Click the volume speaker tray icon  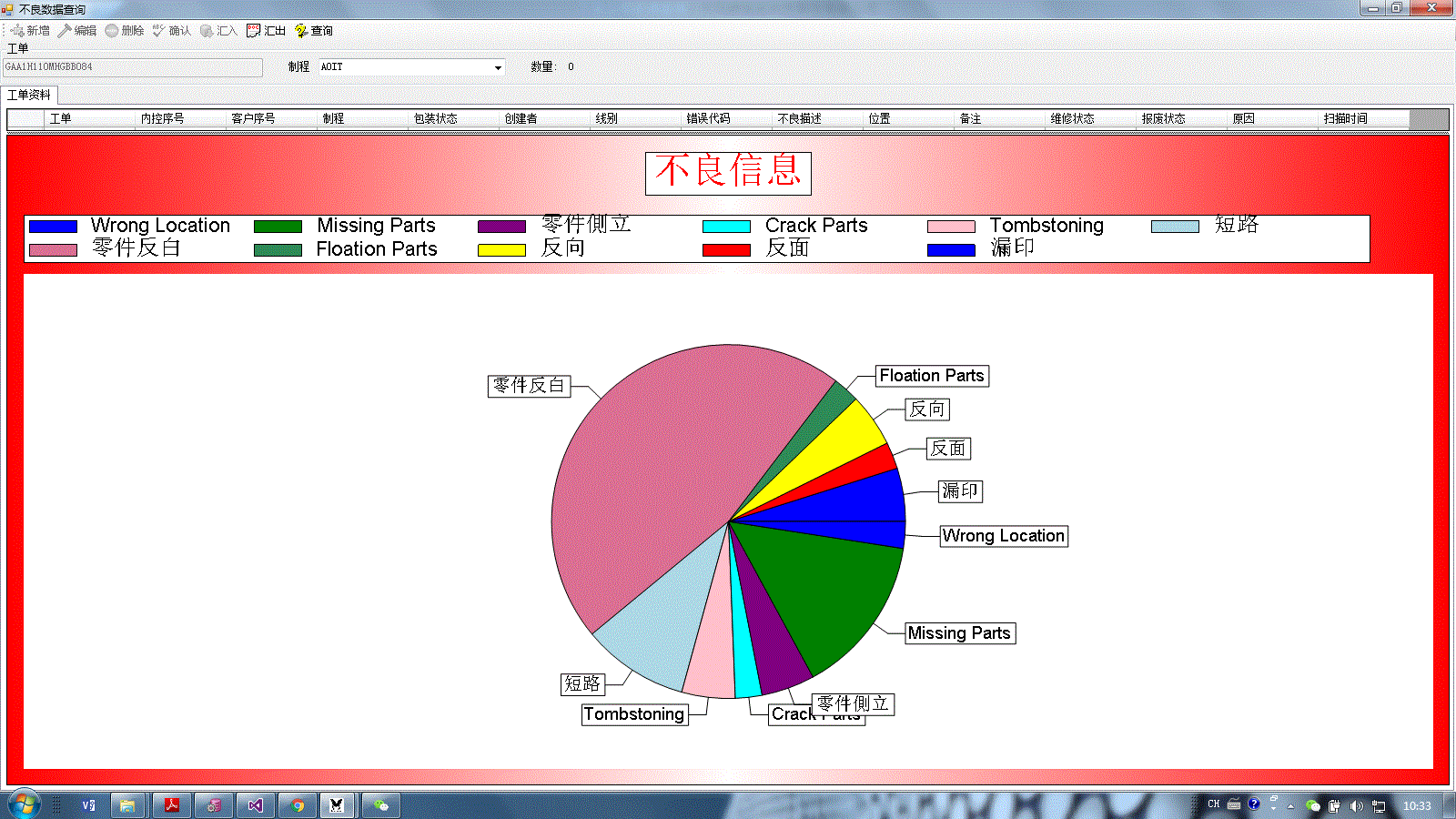(x=1356, y=806)
